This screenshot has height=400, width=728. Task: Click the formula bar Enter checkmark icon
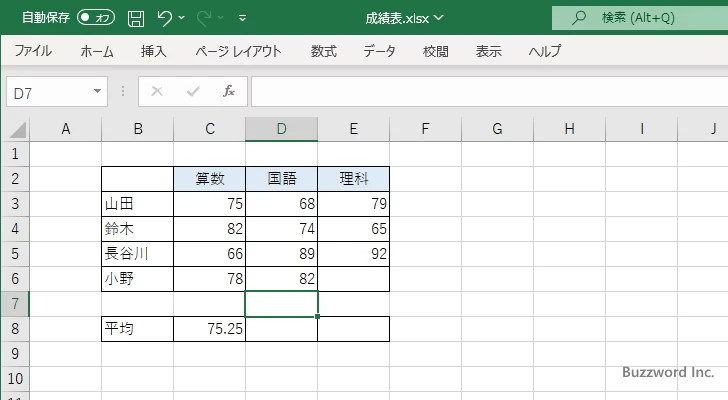tap(192, 91)
